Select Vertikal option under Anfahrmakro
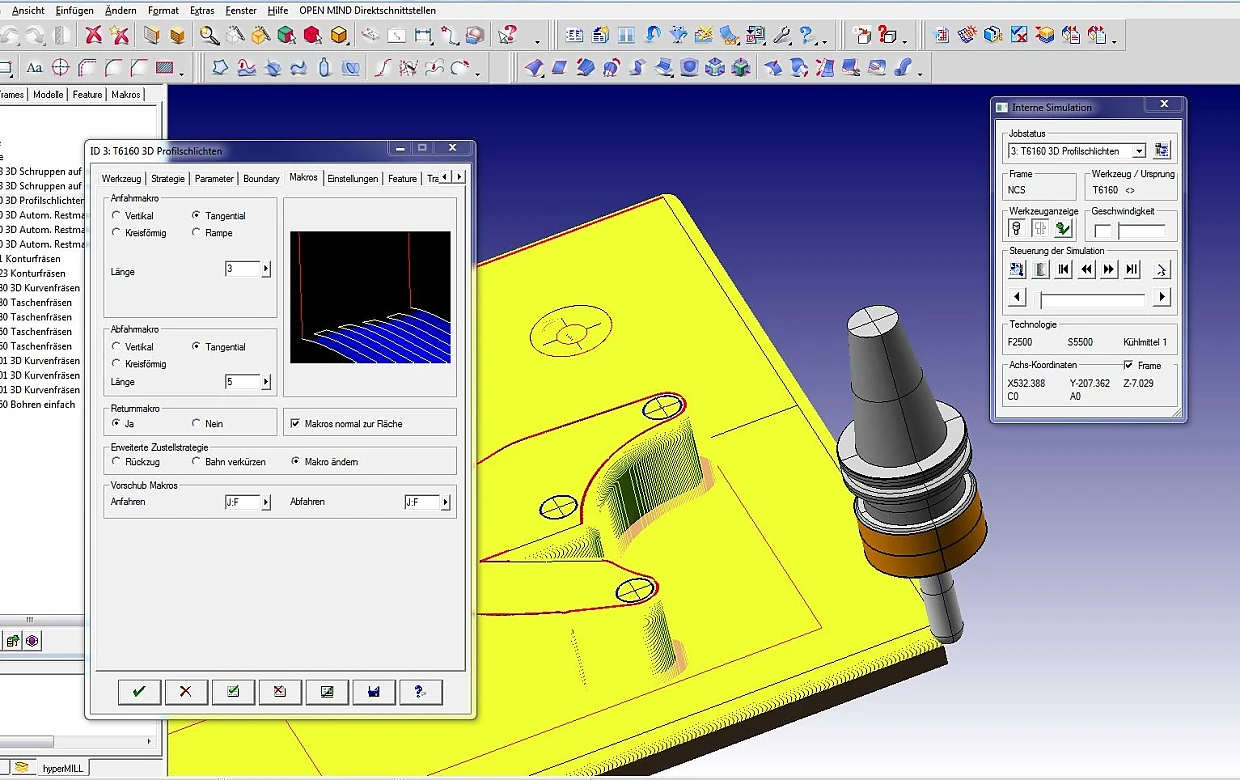 (x=117, y=216)
